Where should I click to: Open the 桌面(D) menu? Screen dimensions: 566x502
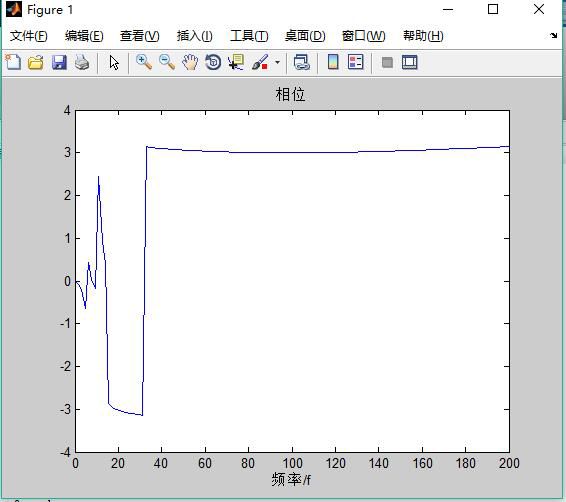[x=305, y=36]
